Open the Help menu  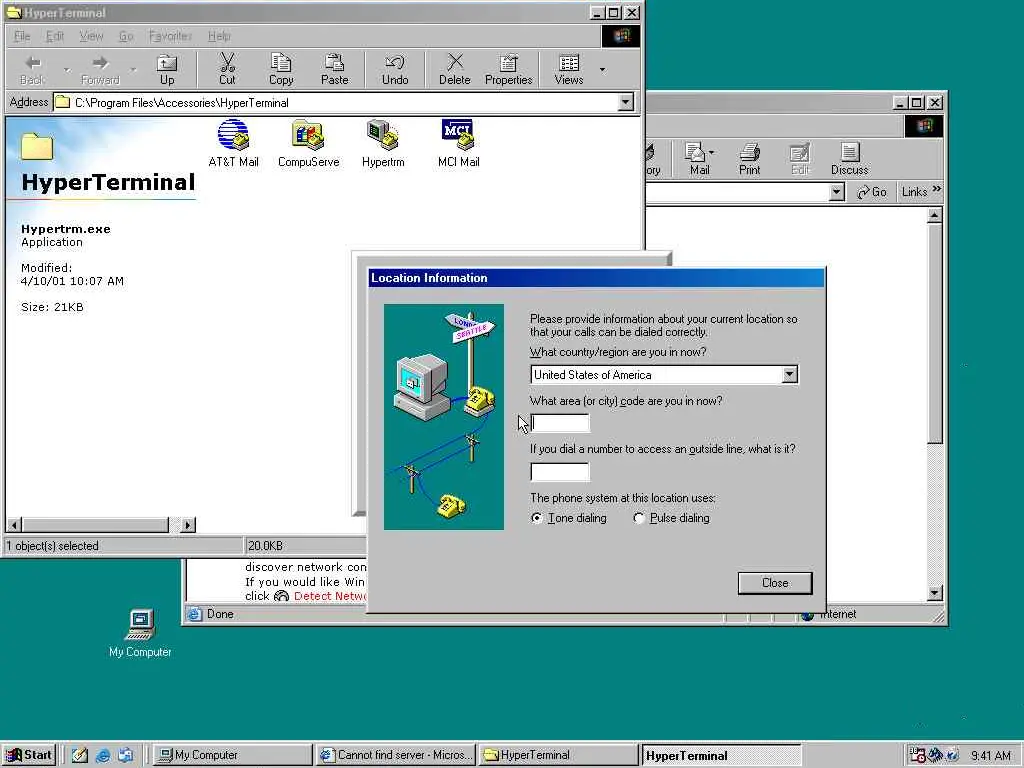(x=219, y=36)
